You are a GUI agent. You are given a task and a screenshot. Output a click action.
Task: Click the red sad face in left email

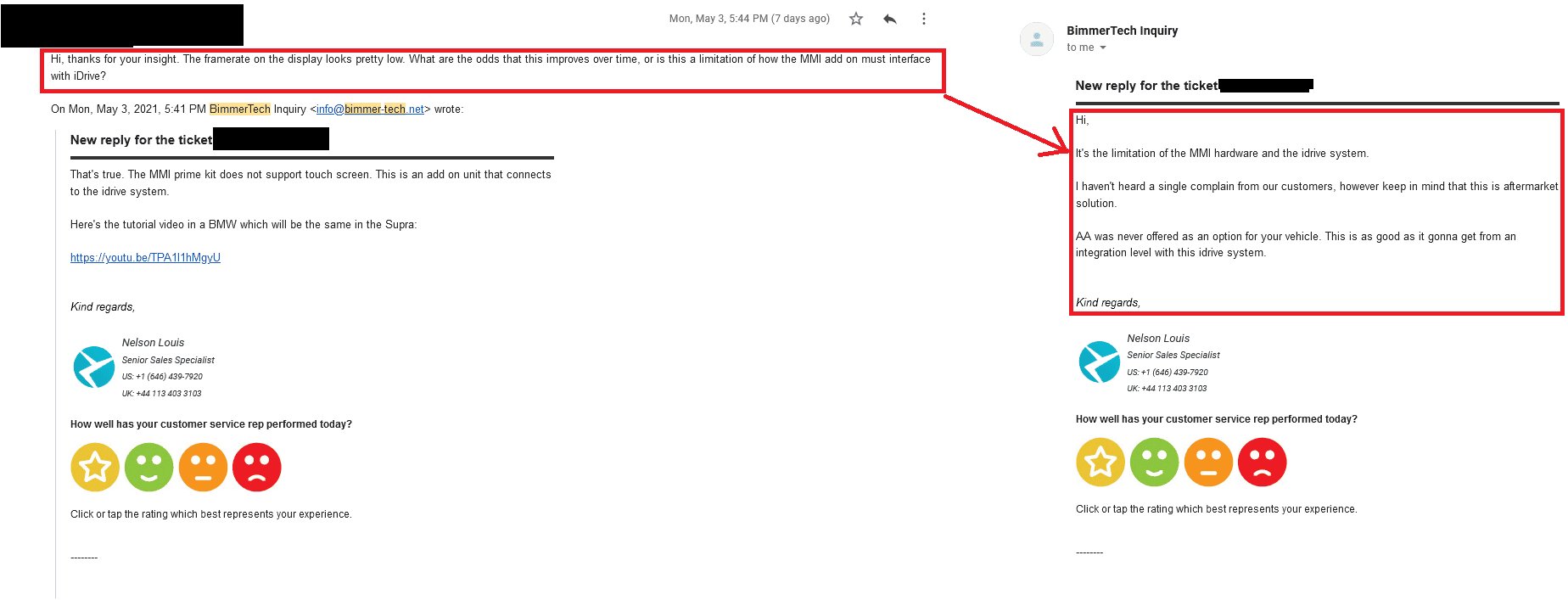tap(257, 468)
